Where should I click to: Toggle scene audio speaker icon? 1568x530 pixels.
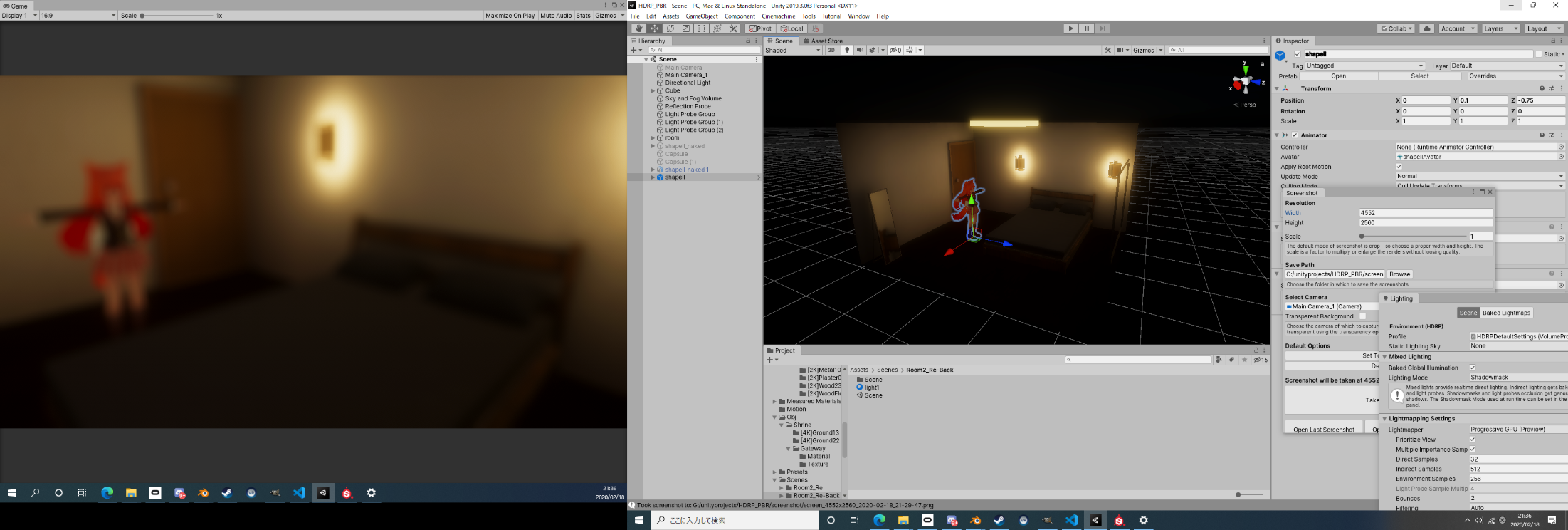click(860, 50)
